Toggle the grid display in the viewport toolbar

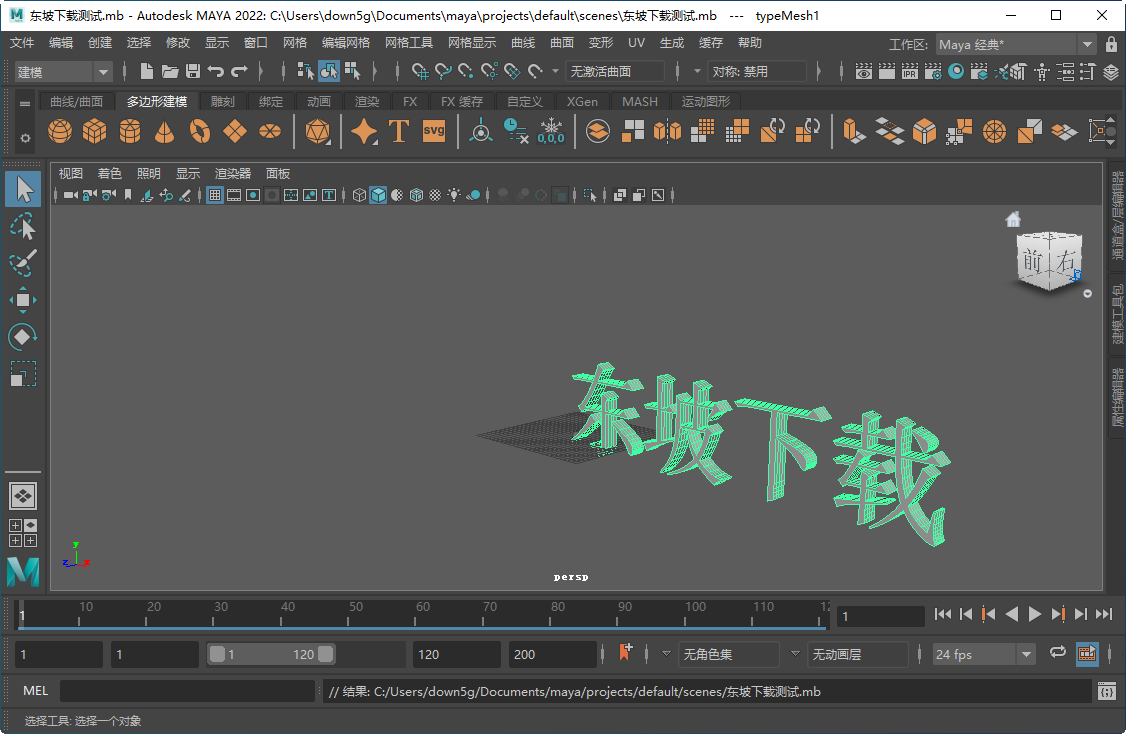click(214, 195)
